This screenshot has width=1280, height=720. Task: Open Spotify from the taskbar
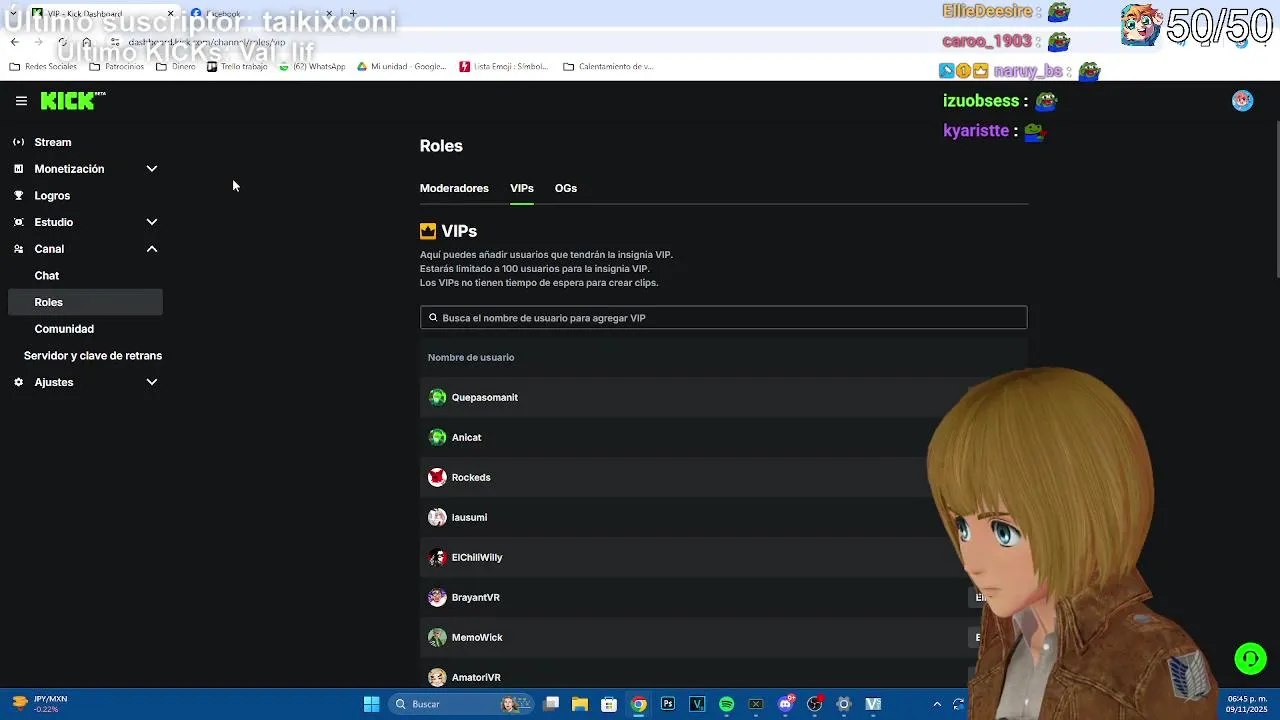(x=727, y=704)
